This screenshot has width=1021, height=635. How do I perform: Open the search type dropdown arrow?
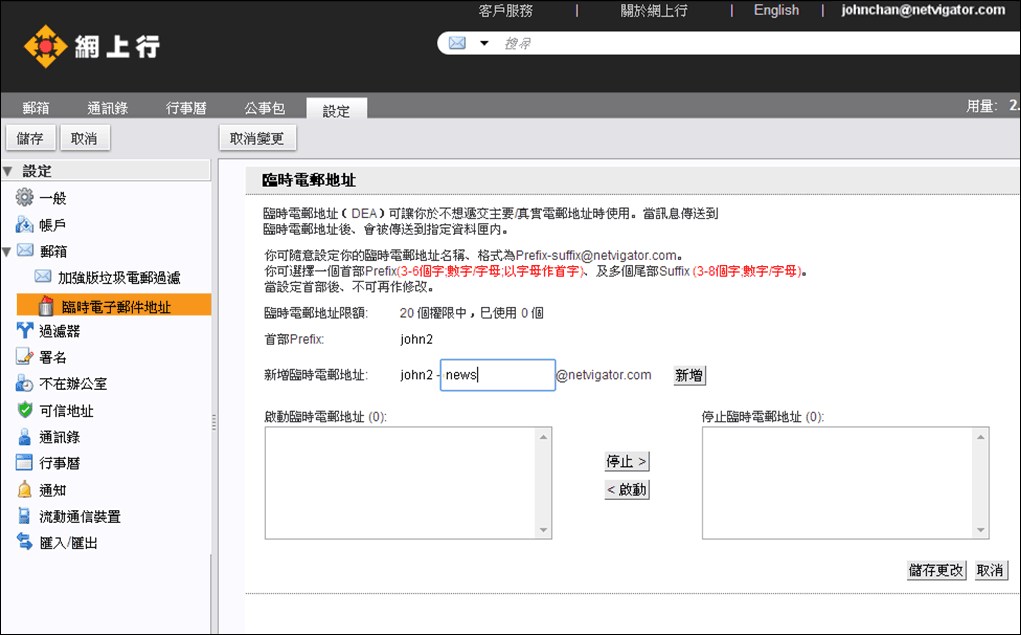484,44
